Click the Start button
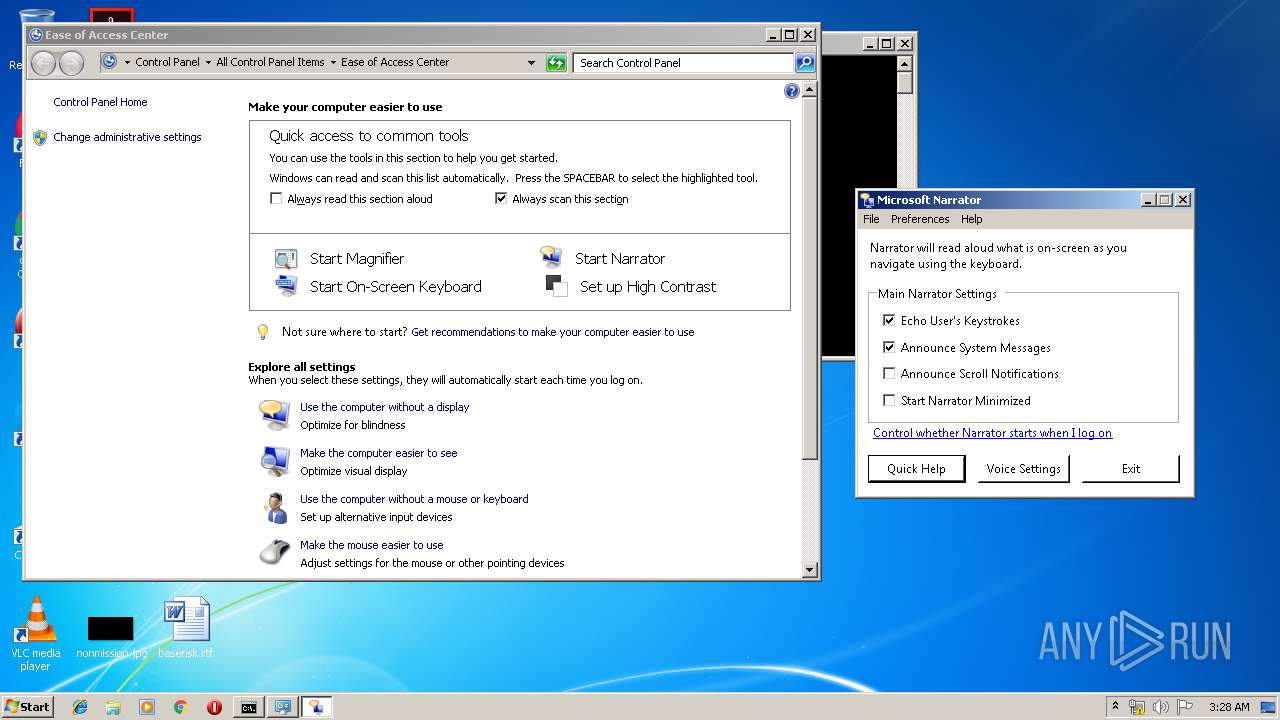 tap(27, 707)
